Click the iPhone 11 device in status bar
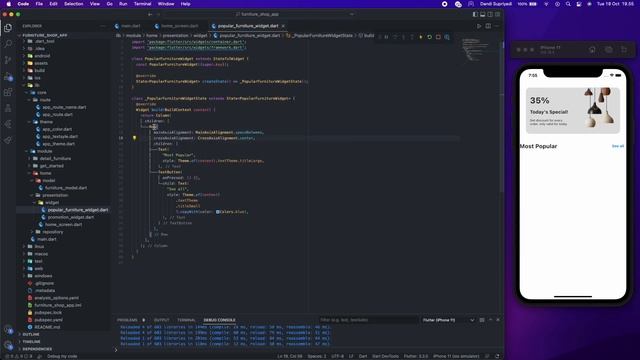 pyautogui.click(x=456, y=356)
